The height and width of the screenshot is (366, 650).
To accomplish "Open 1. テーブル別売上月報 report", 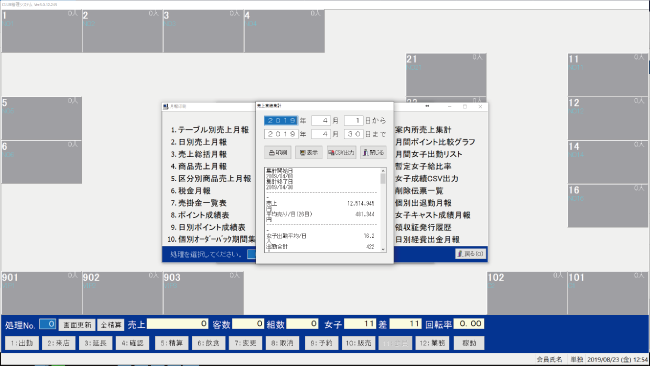I will click(x=209, y=130).
